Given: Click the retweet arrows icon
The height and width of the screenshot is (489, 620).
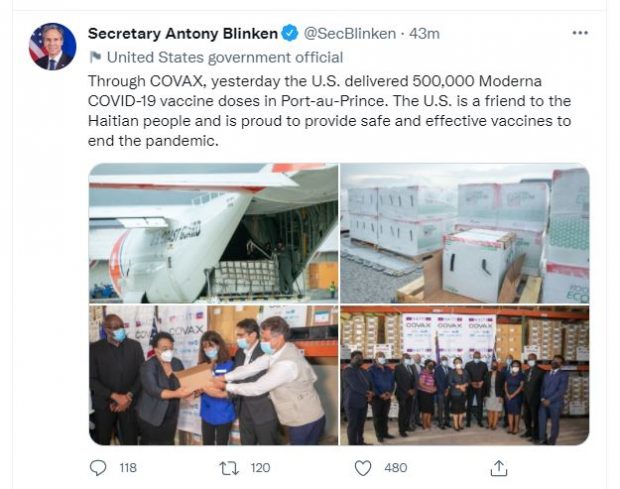Looking at the screenshot, I should pyautogui.click(x=229, y=468).
